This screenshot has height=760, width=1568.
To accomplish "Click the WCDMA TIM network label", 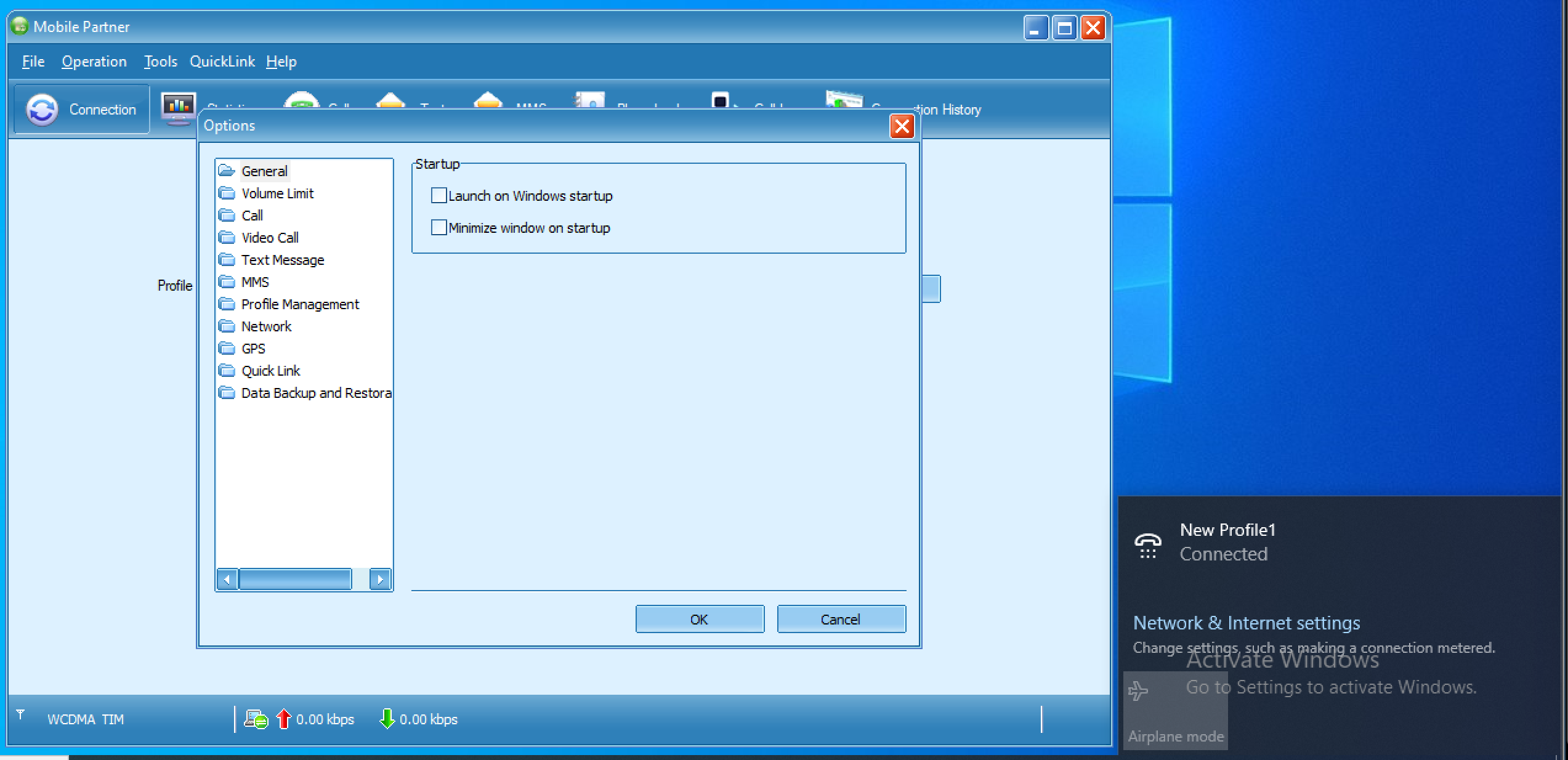I will (86, 719).
